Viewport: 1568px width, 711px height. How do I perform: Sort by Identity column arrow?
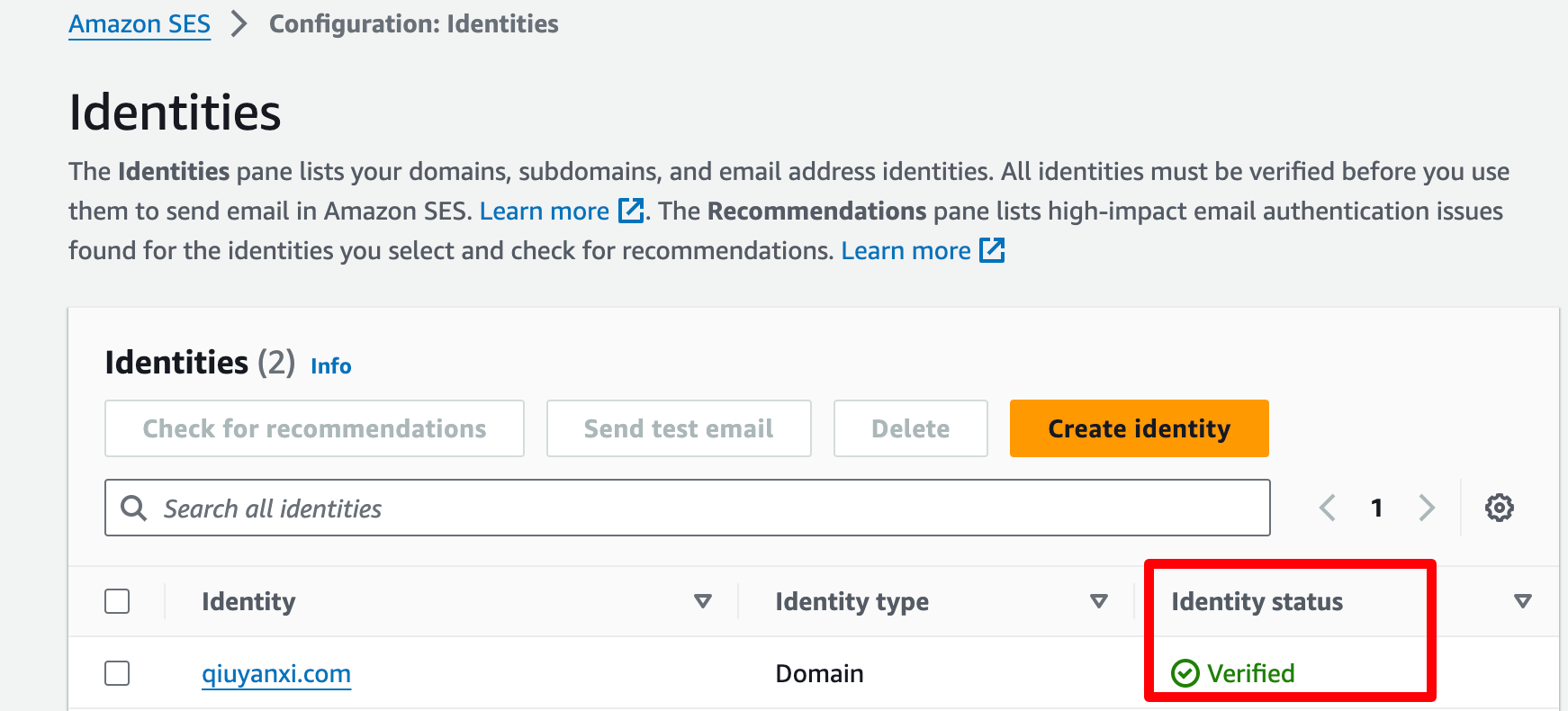[703, 601]
